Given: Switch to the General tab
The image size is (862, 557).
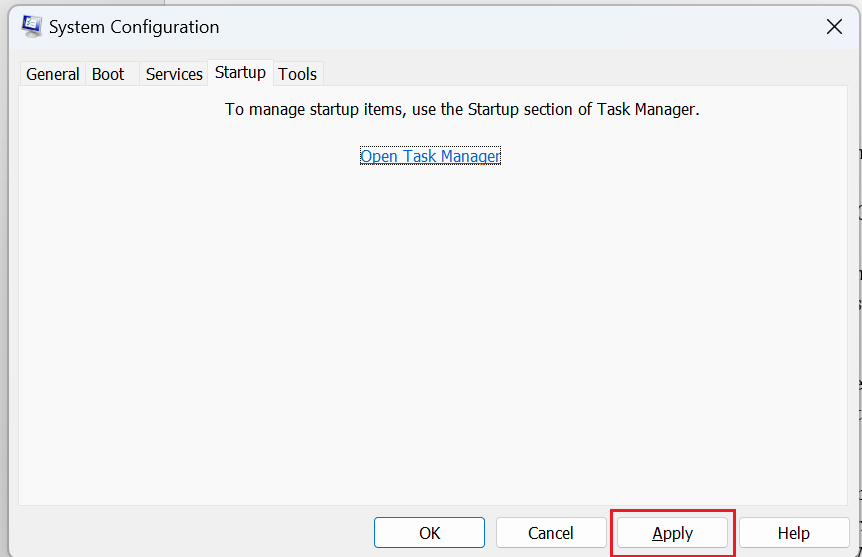Looking at the screenshot, I should coord(53,74).
